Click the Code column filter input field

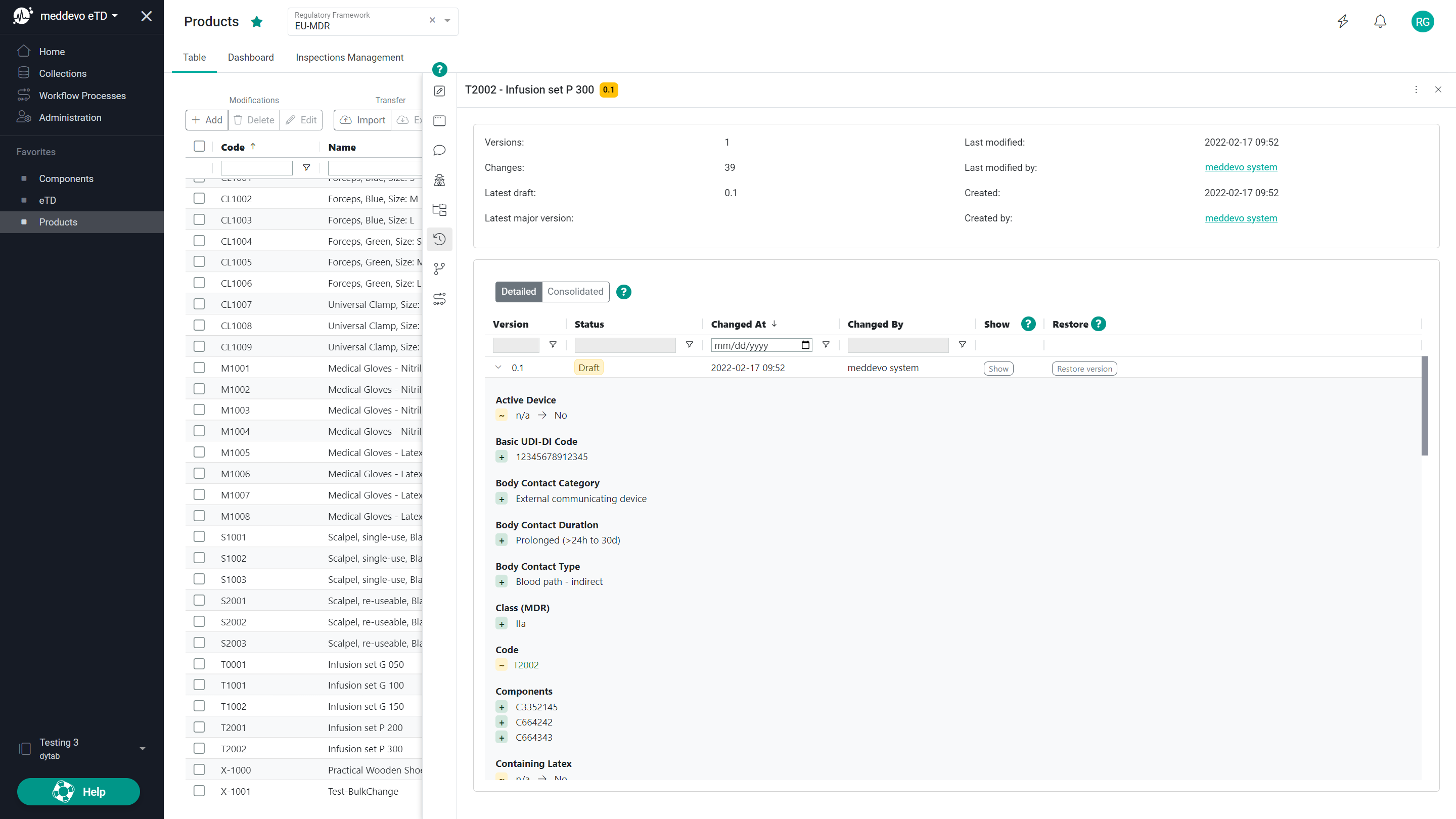click(257, 168)
